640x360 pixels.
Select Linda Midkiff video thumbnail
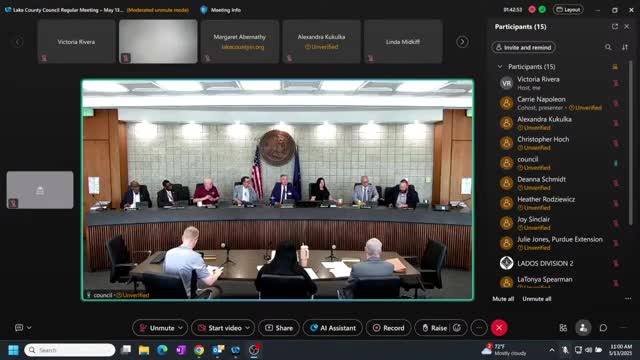click(403, 42)
